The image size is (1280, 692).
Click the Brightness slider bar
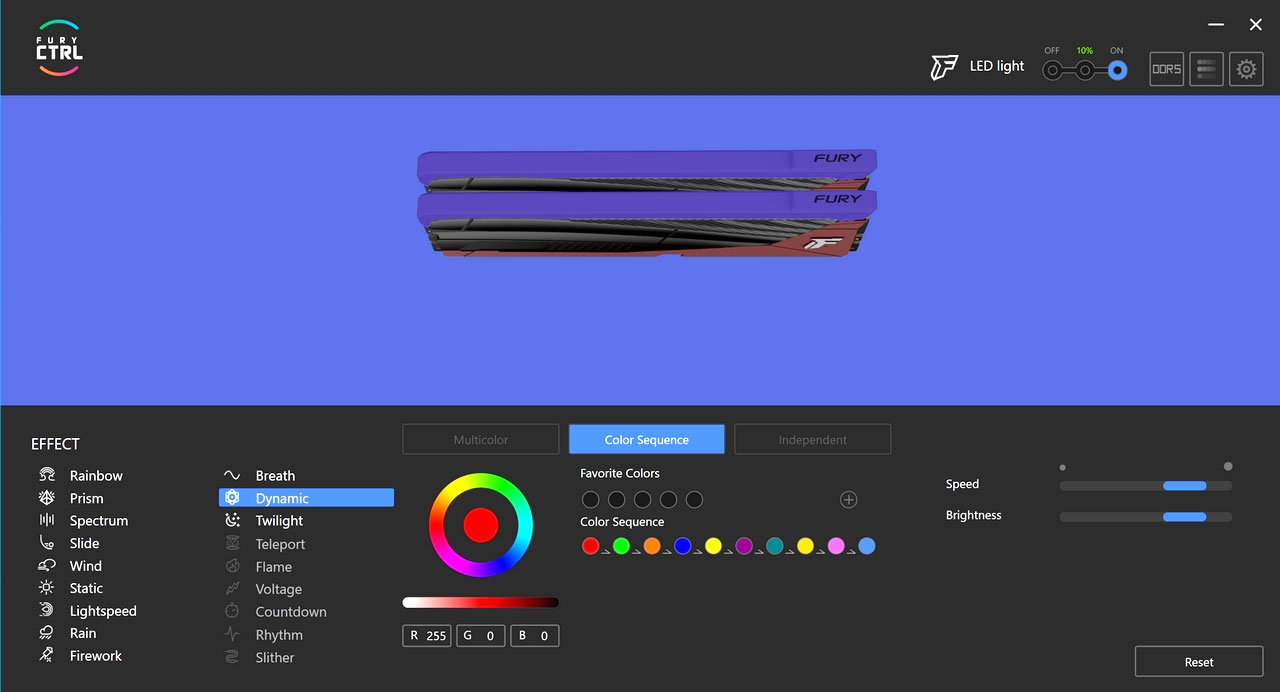click(1146, 517)
